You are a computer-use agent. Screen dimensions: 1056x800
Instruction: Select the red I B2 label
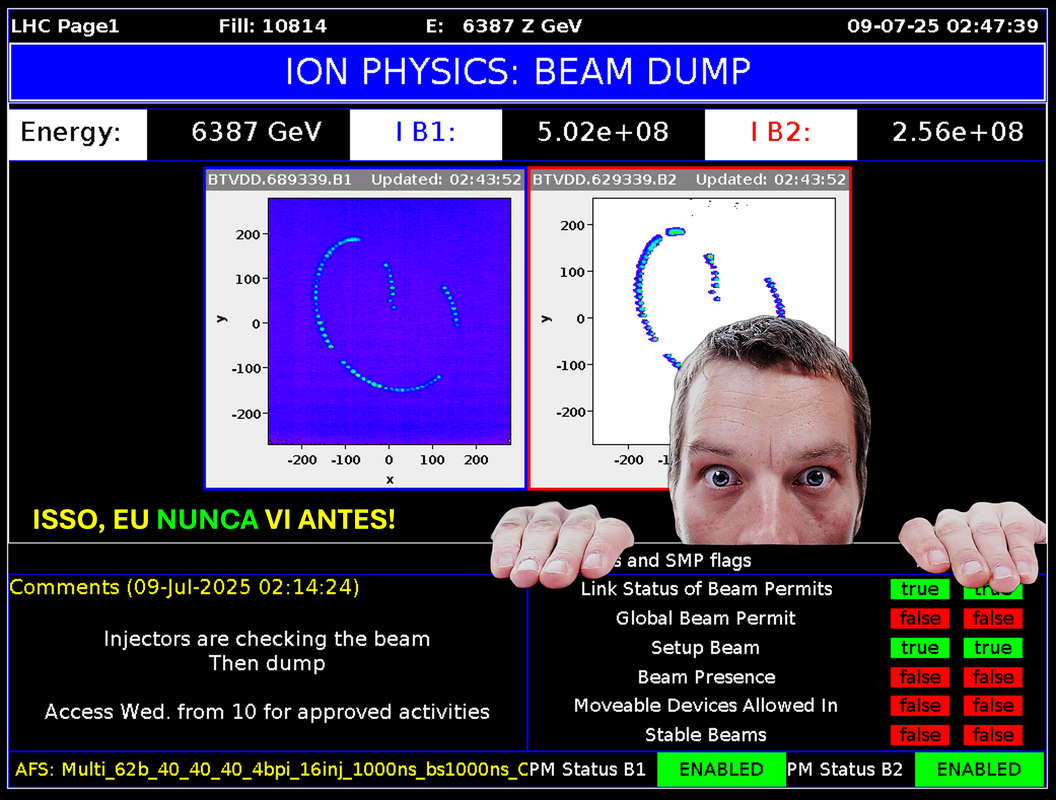click(780, 133)
